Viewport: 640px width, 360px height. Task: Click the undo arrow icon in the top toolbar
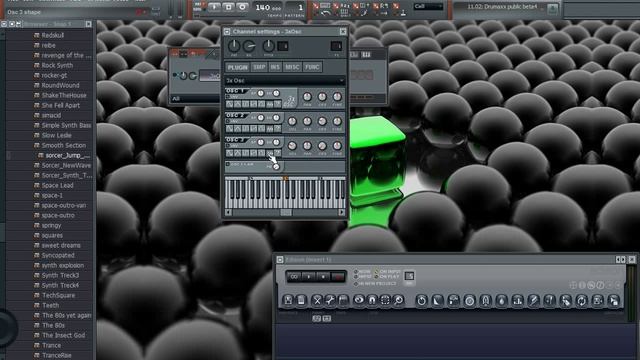326,13
